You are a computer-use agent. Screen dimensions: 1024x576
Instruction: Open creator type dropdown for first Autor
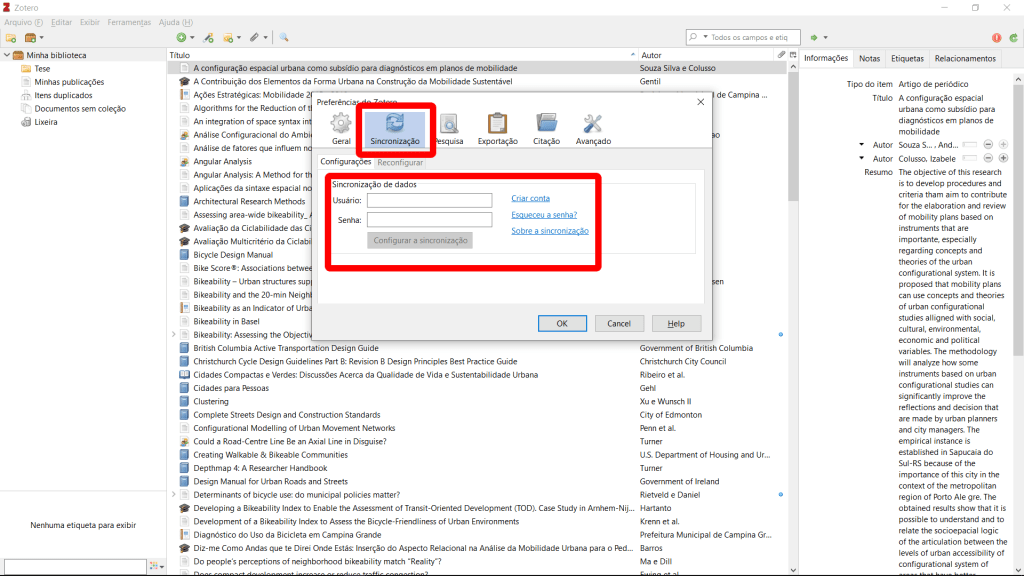862,145
